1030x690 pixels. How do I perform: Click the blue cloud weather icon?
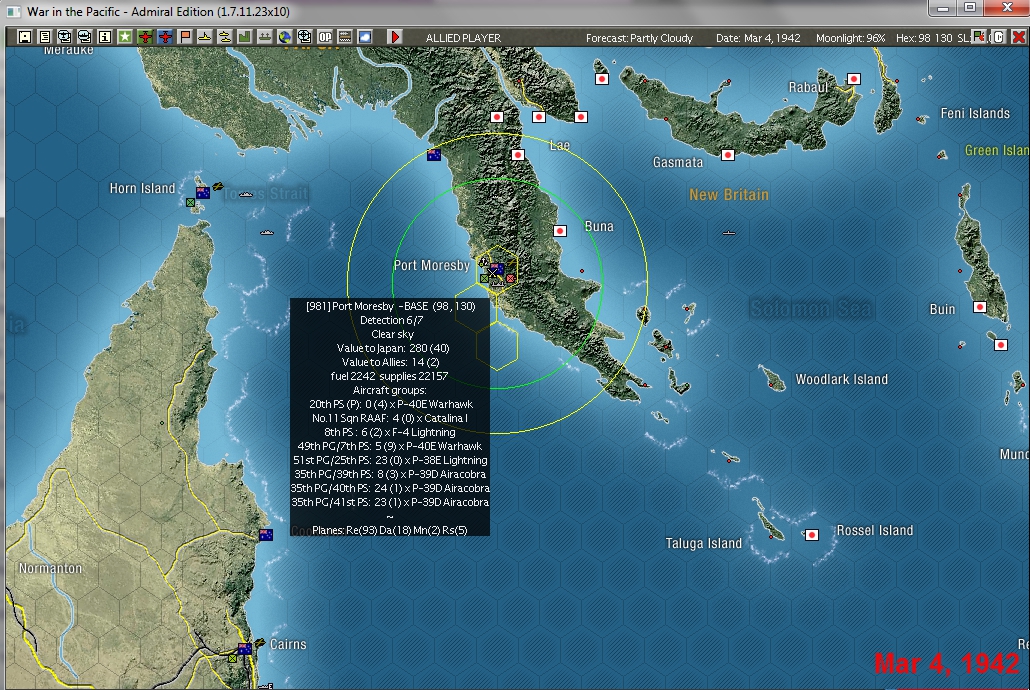click(x=365, y=37)
